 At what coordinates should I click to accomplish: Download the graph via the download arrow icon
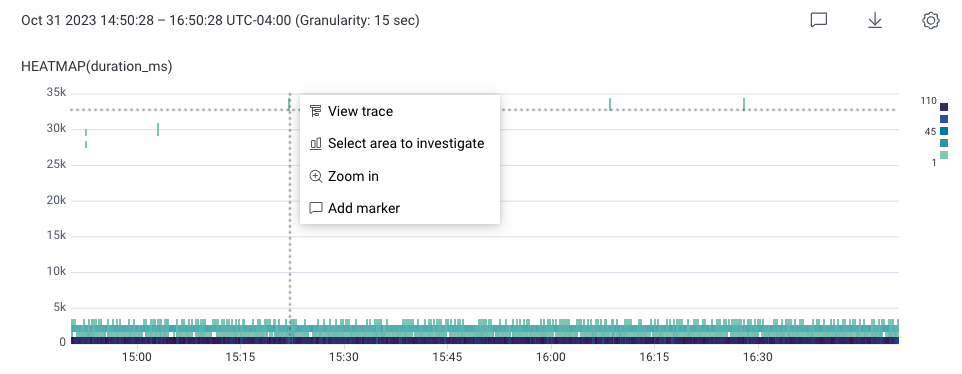875,20
